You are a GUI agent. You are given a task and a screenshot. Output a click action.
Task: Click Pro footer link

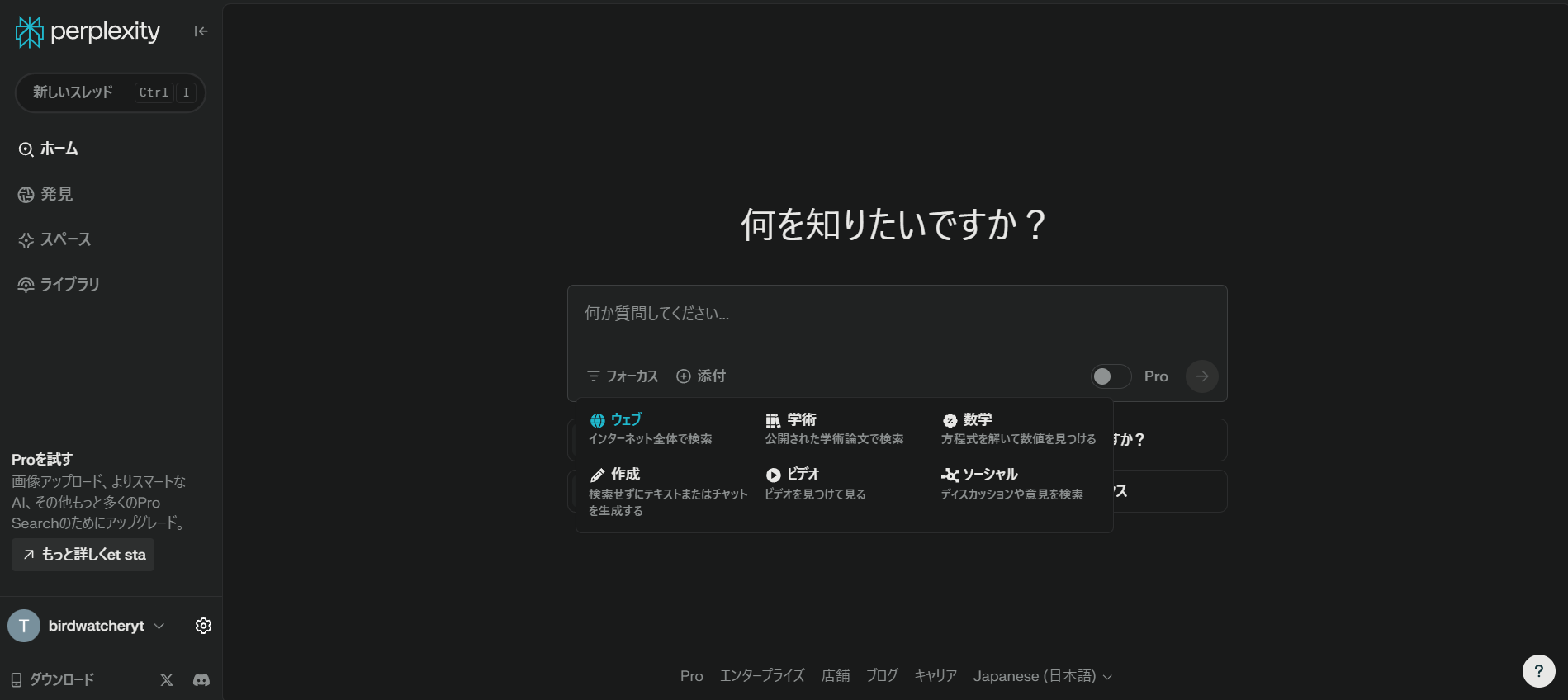pyautogui.click(x=692, y=676)
